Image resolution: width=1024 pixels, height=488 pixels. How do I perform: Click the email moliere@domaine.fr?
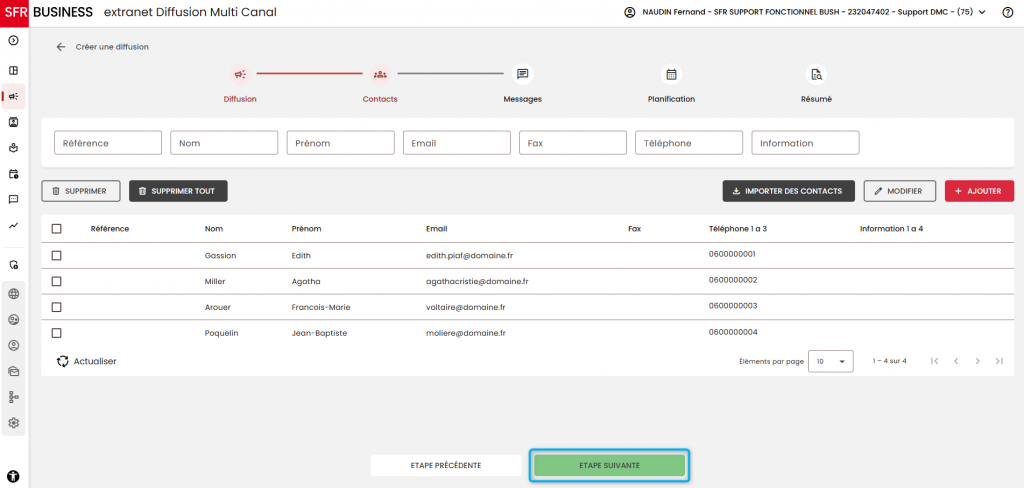tap(466, 333)
